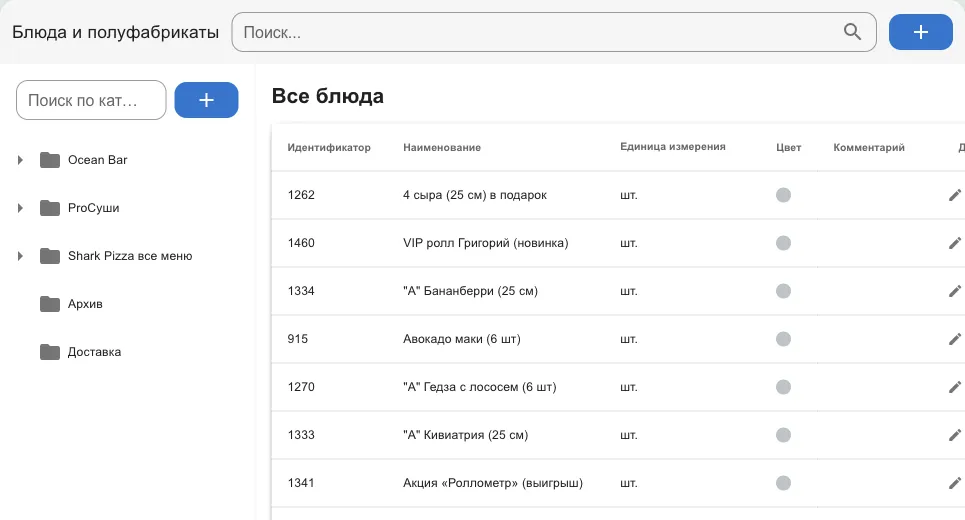Open the Архив folder icon
The width and height of the screenshot is (965, 520).
point(50,304)
